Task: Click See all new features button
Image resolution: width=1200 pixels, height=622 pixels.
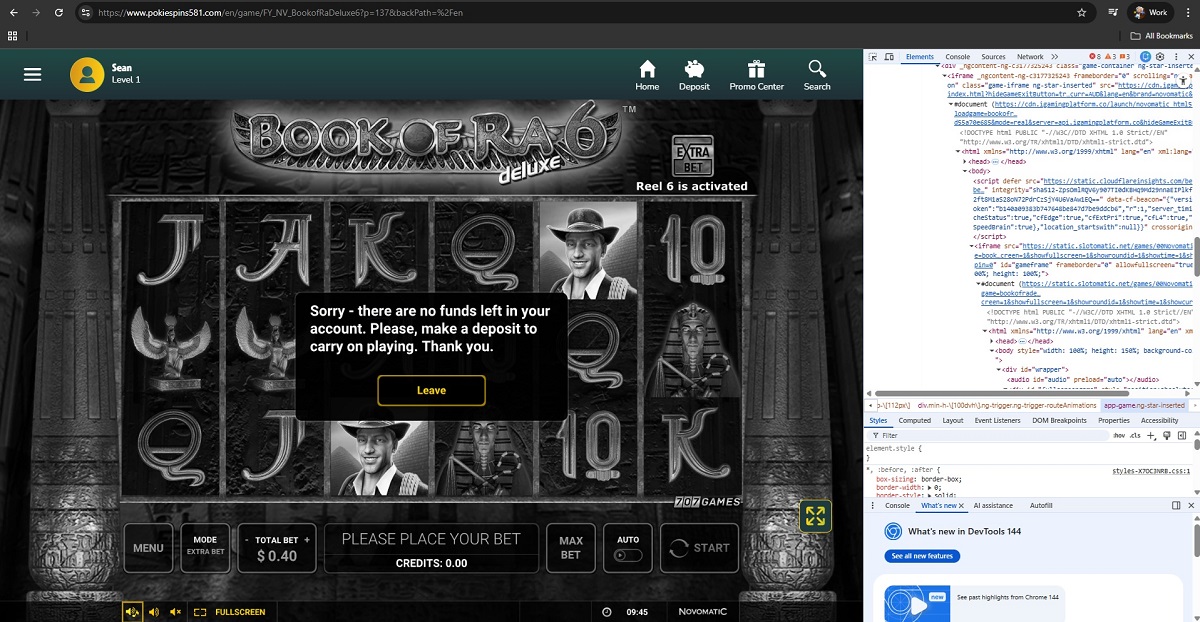Action: click(x=921, y=556)
